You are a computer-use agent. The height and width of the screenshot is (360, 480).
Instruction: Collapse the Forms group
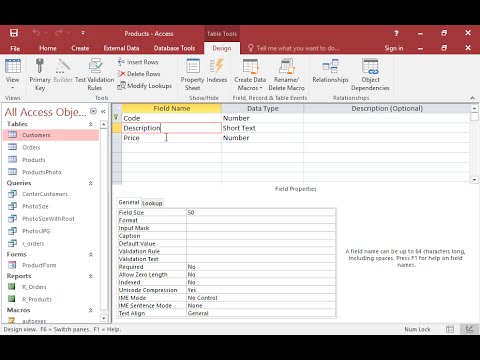click(90, 255)
